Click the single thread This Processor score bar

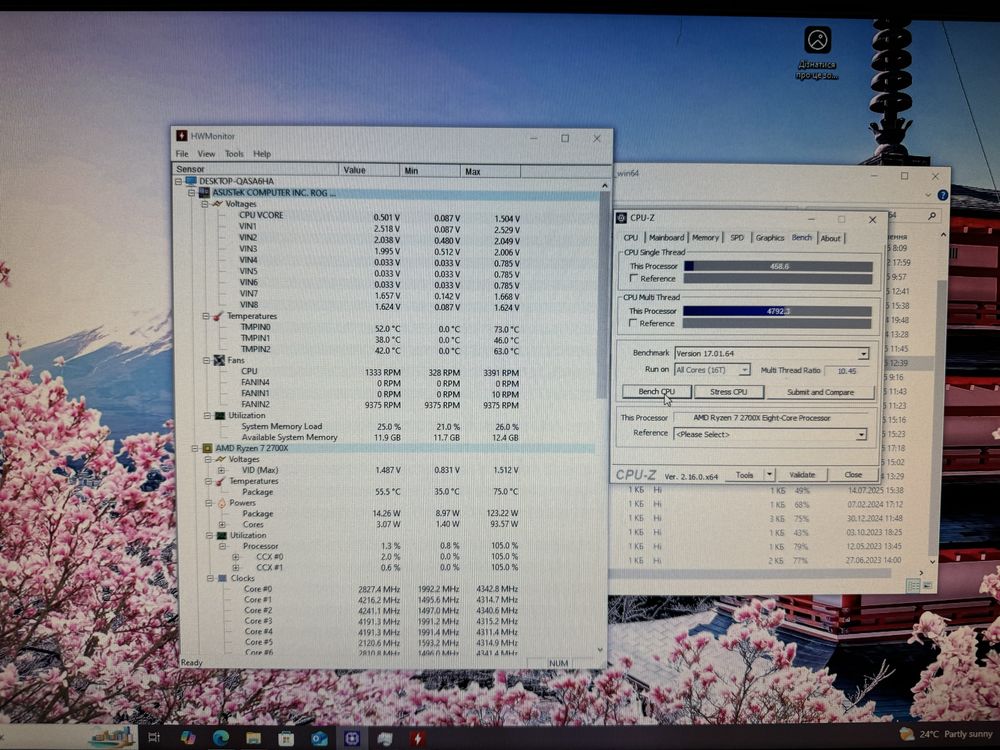tap(778, 266)
